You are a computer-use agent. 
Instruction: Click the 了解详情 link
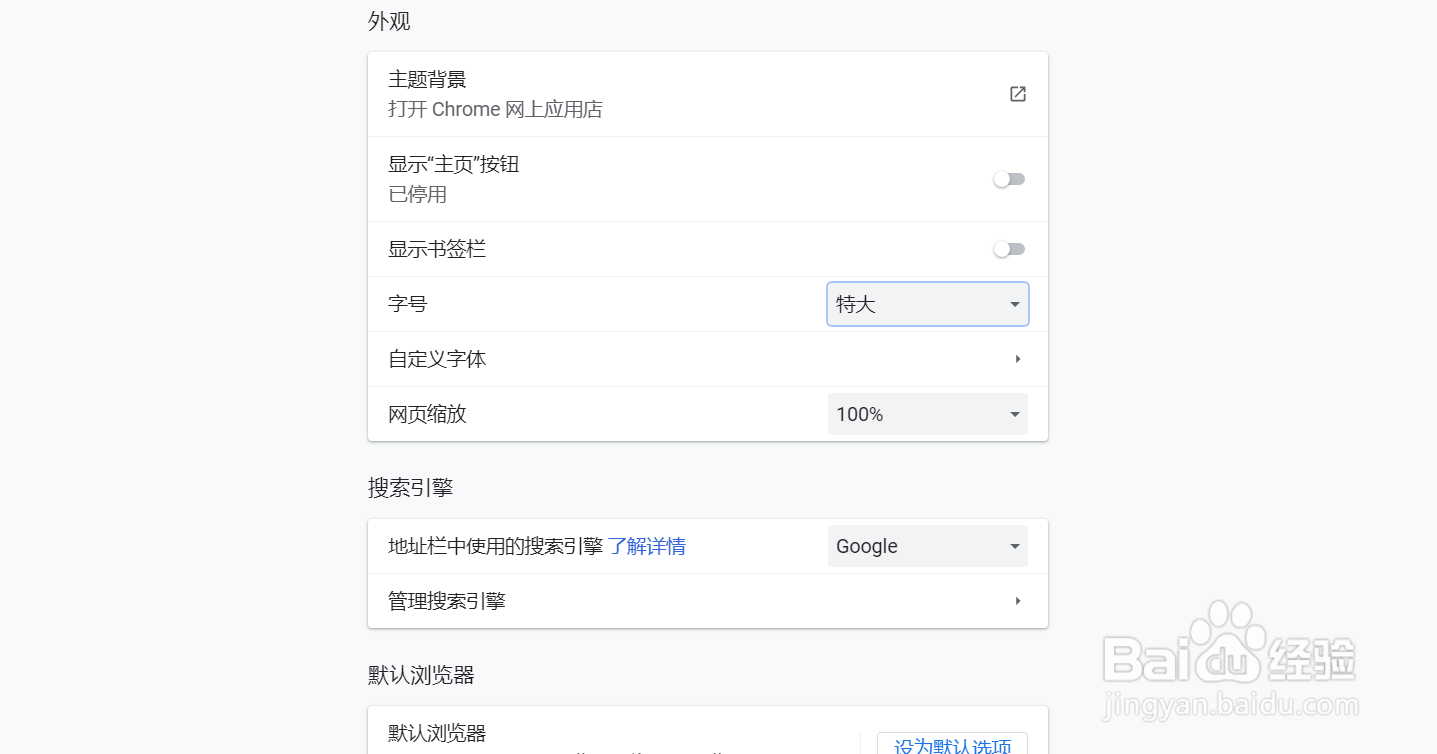click(647, 546)
